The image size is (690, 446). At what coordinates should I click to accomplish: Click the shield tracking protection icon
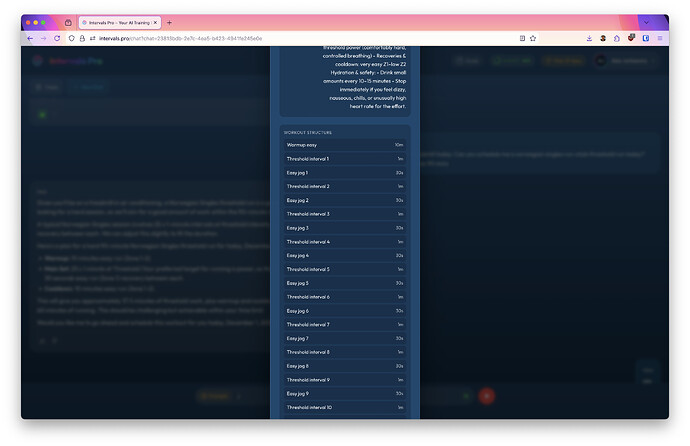click(71, 38)
